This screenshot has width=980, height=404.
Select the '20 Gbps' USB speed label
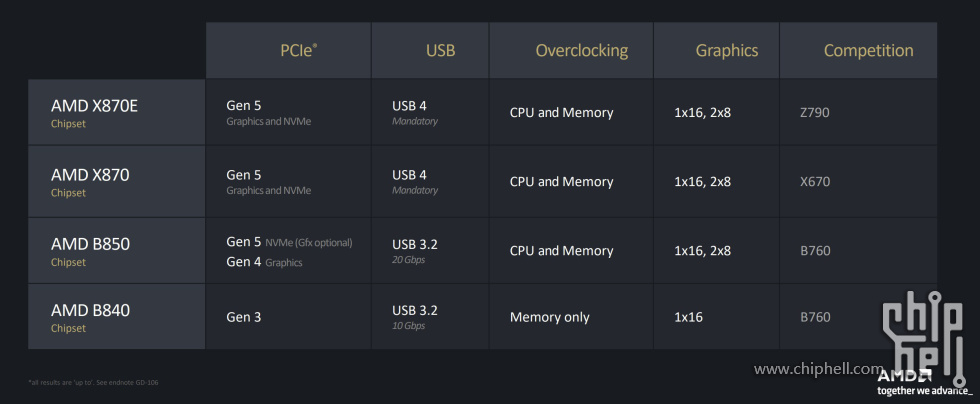tap(408, 260)
